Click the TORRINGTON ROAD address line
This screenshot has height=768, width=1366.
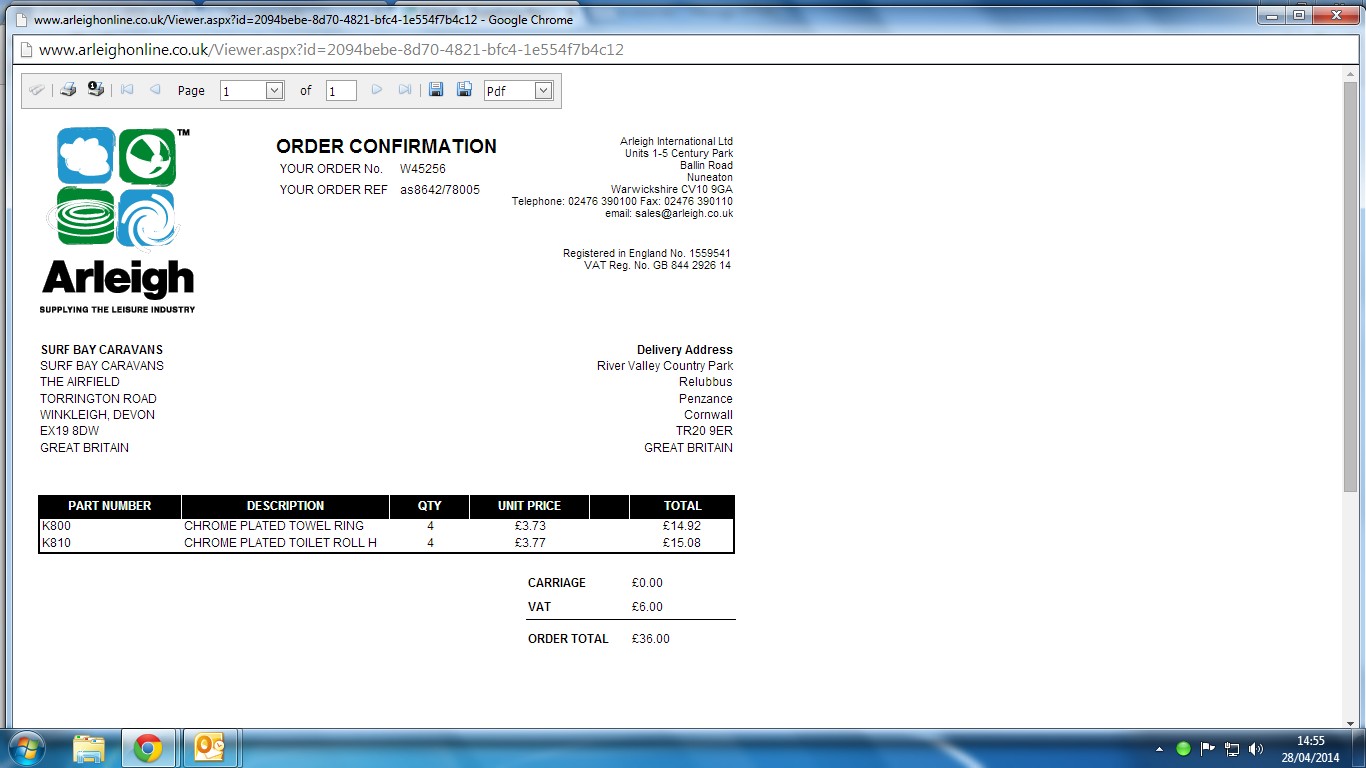pyautogui.click(x=98, y=399)
